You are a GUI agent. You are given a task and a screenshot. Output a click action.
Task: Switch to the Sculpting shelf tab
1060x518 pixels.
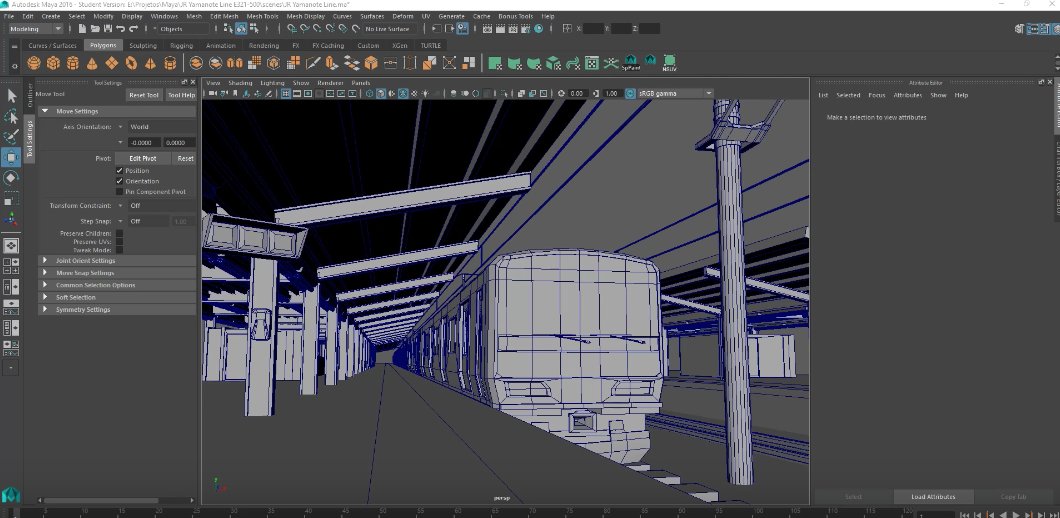(143, 45)
